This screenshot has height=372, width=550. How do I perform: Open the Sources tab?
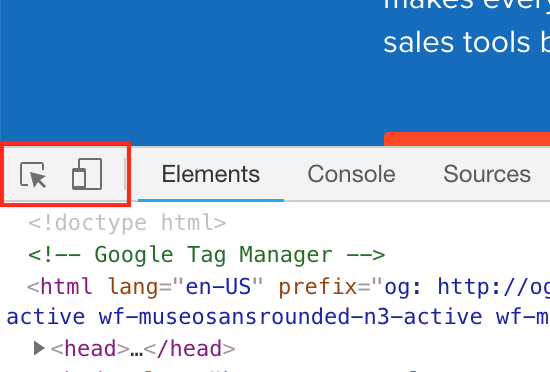click(487, 174)
